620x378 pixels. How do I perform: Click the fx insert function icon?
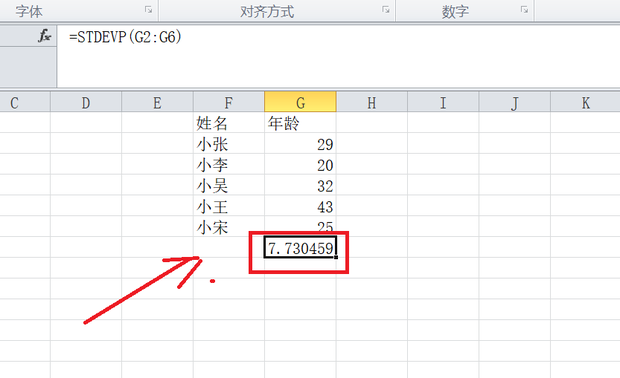pos(44,36)
